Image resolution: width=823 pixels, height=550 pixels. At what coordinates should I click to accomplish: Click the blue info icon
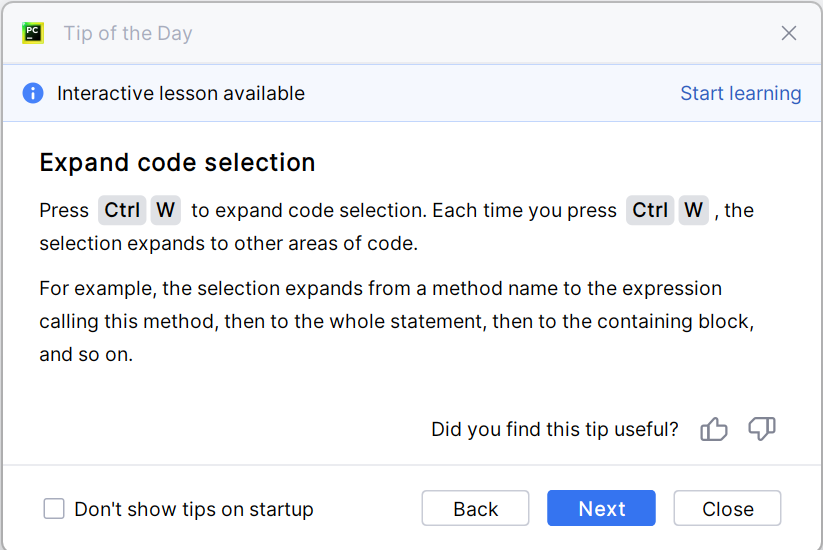[33, 94]
